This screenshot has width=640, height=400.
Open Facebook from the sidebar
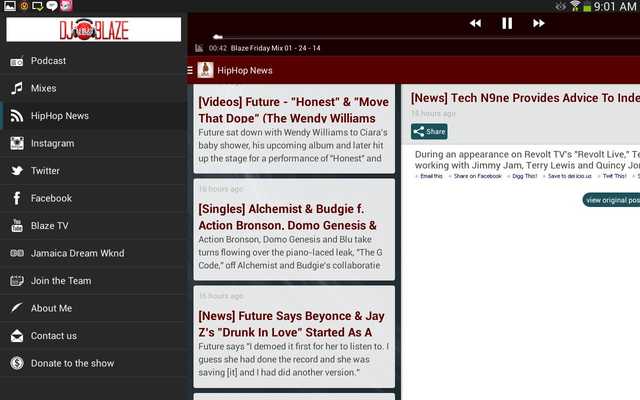point(93,198)
